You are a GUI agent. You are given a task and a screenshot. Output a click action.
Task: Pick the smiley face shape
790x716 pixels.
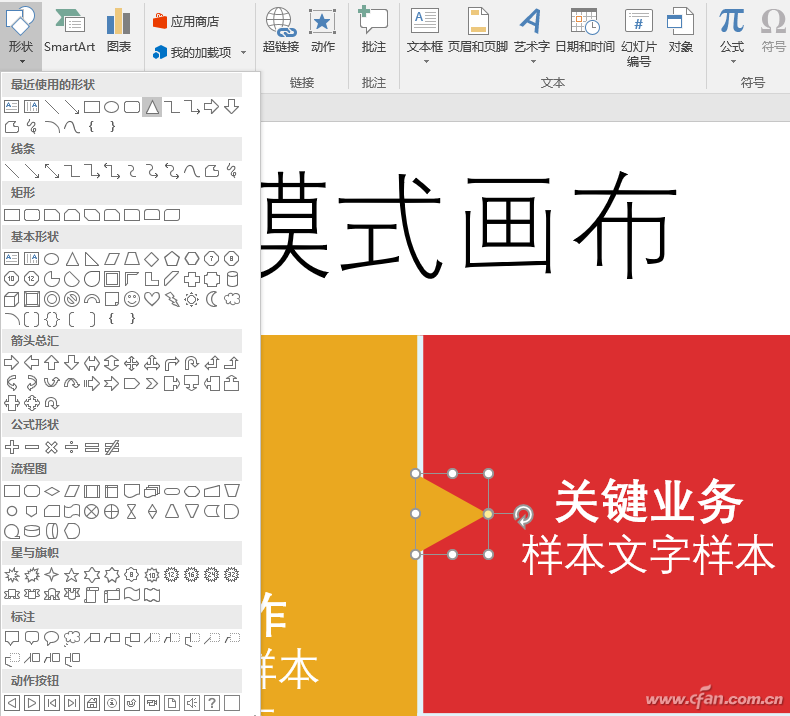[132, 299]
